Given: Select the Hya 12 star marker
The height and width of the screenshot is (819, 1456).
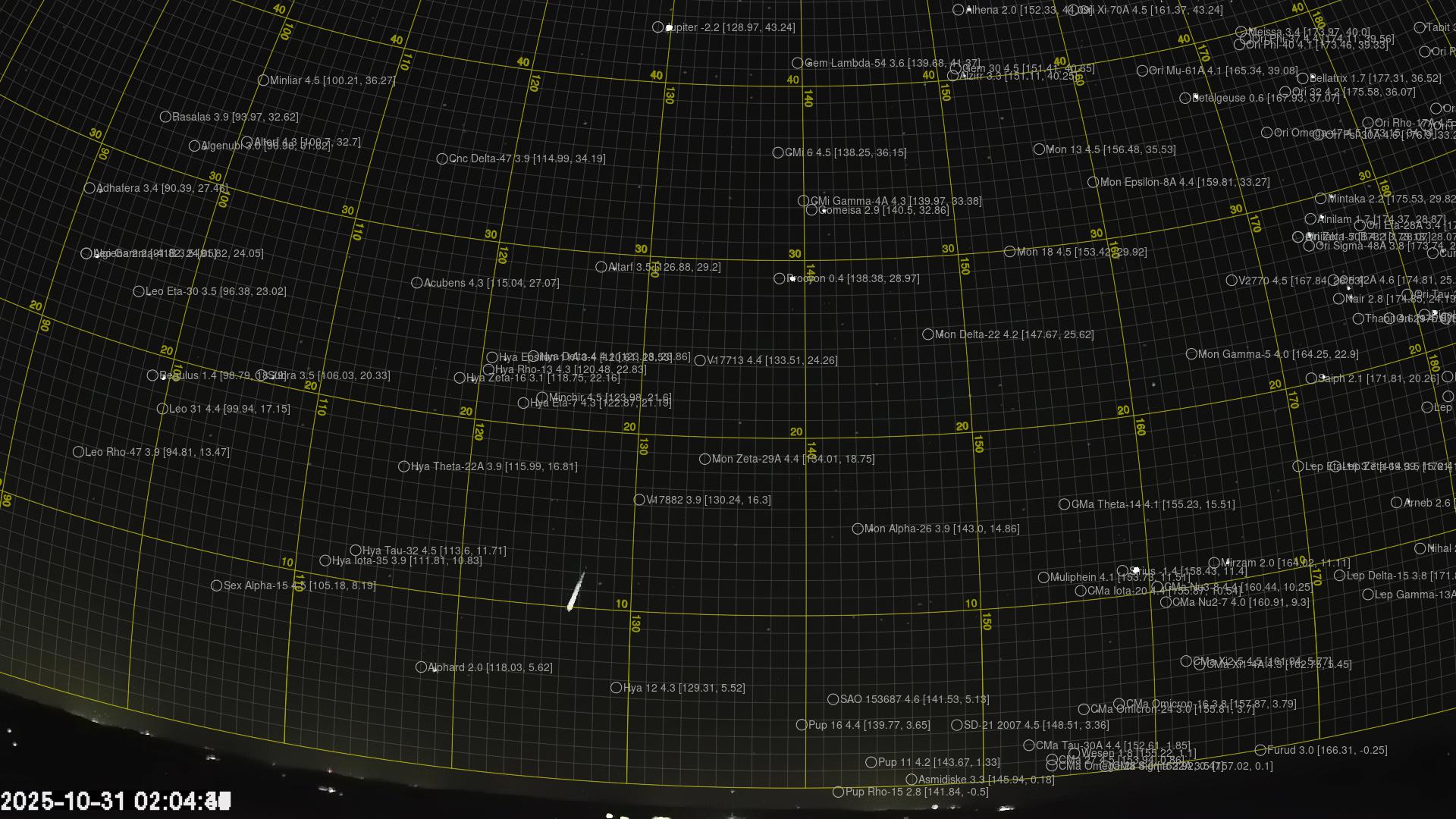Looking at the screenshot, I should pos(616,688).
